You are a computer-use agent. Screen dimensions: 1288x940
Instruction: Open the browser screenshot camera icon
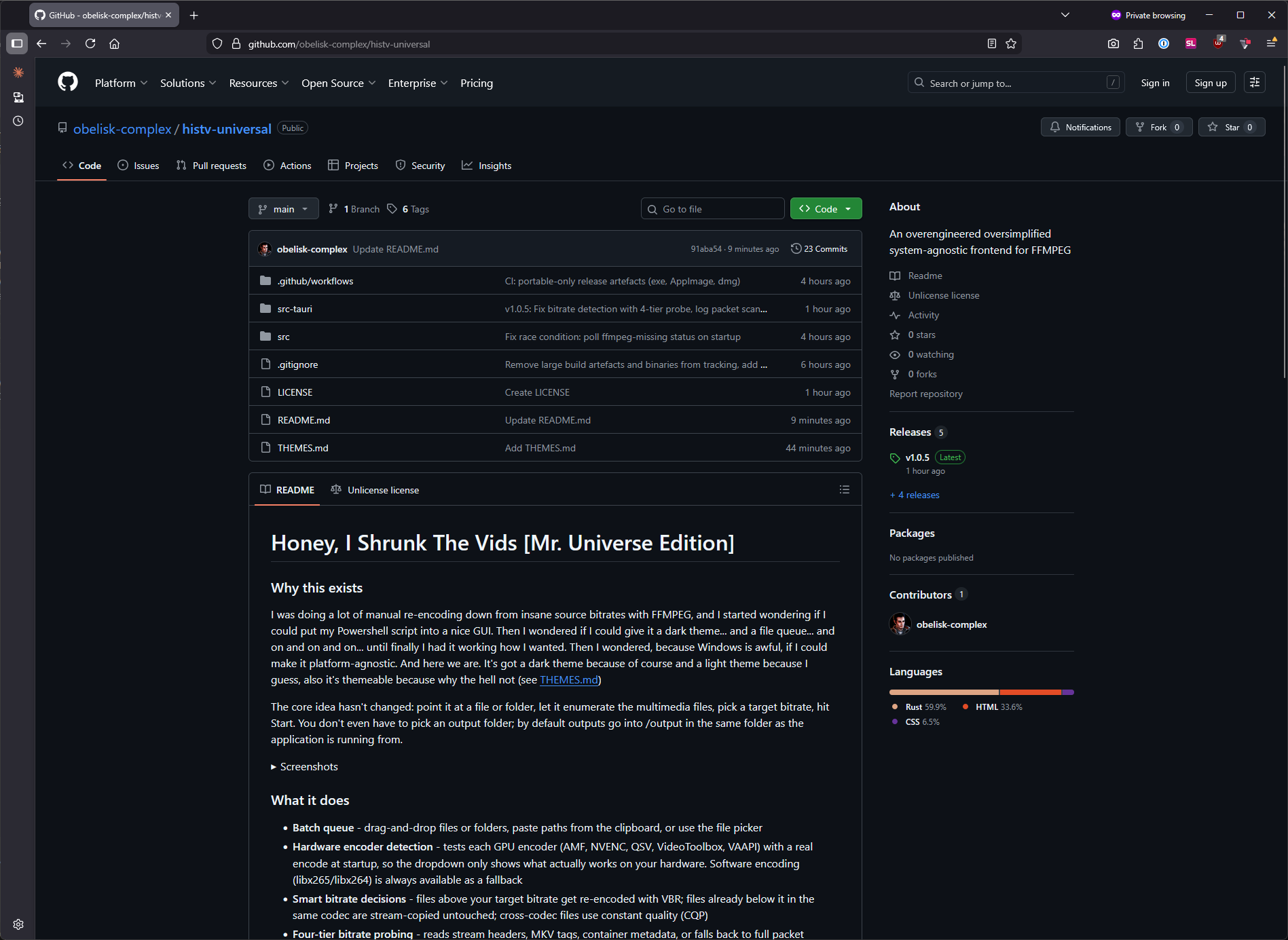tap(1113, 44)
